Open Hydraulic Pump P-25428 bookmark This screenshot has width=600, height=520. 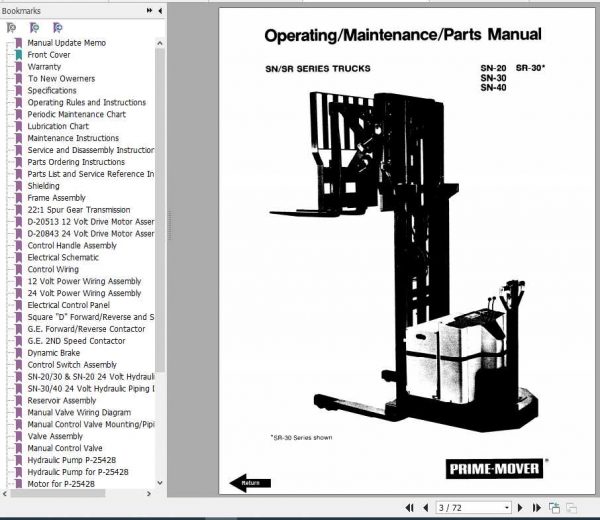click(x=72, y=460)
